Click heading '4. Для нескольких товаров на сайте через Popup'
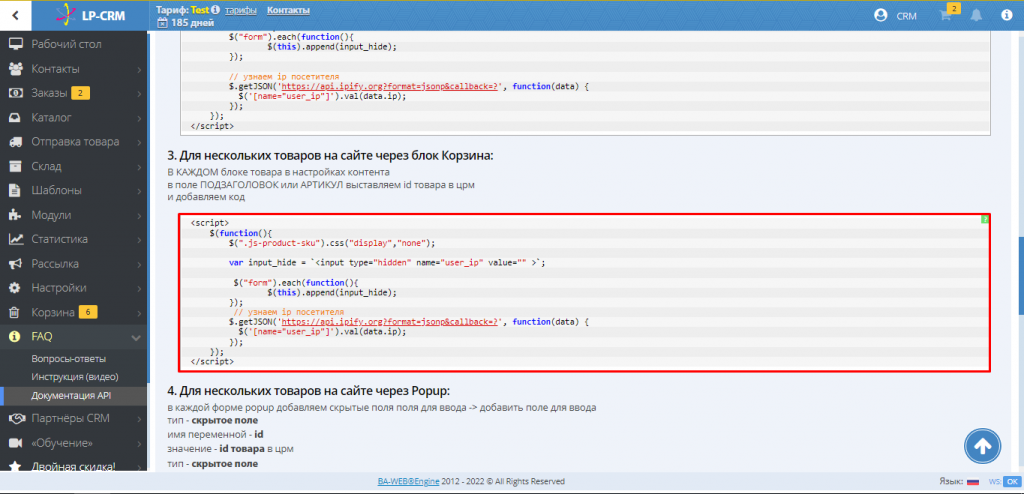Viewport: 1024px width, 494px height. coord(309,391)
